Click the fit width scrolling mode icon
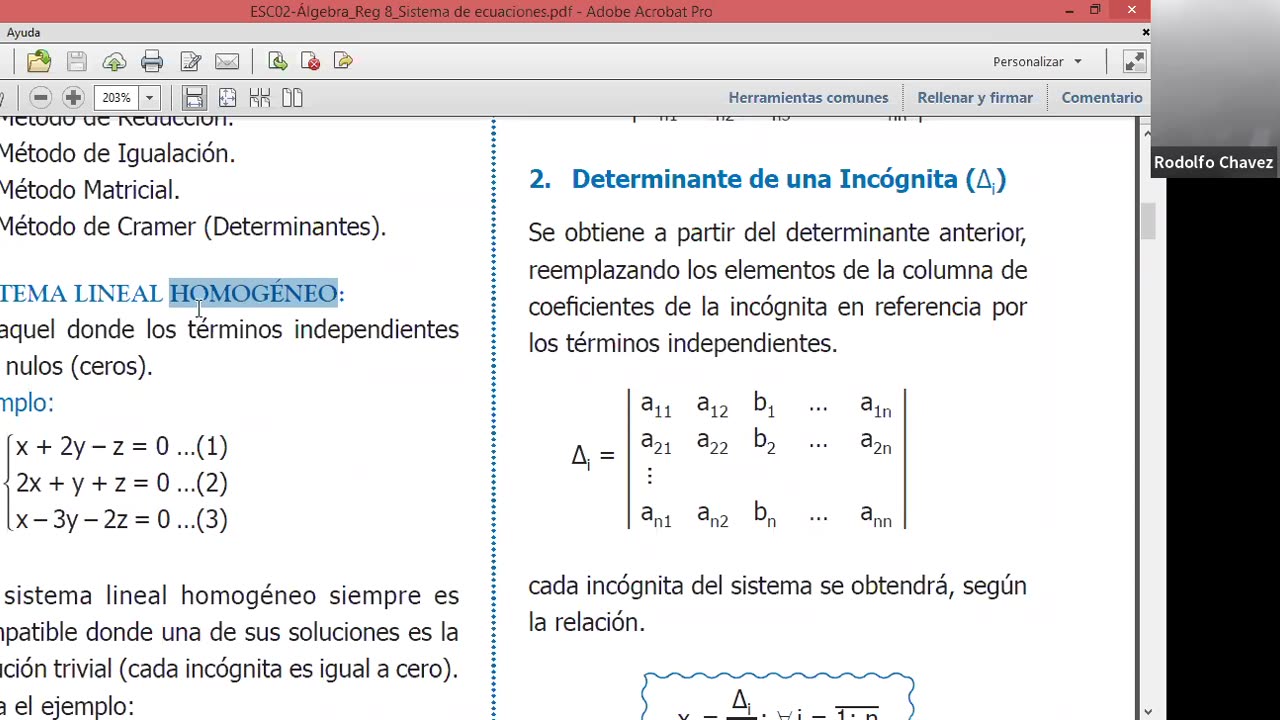Image resolution: width=1280 pixels, height=720 pixels. 194,98
